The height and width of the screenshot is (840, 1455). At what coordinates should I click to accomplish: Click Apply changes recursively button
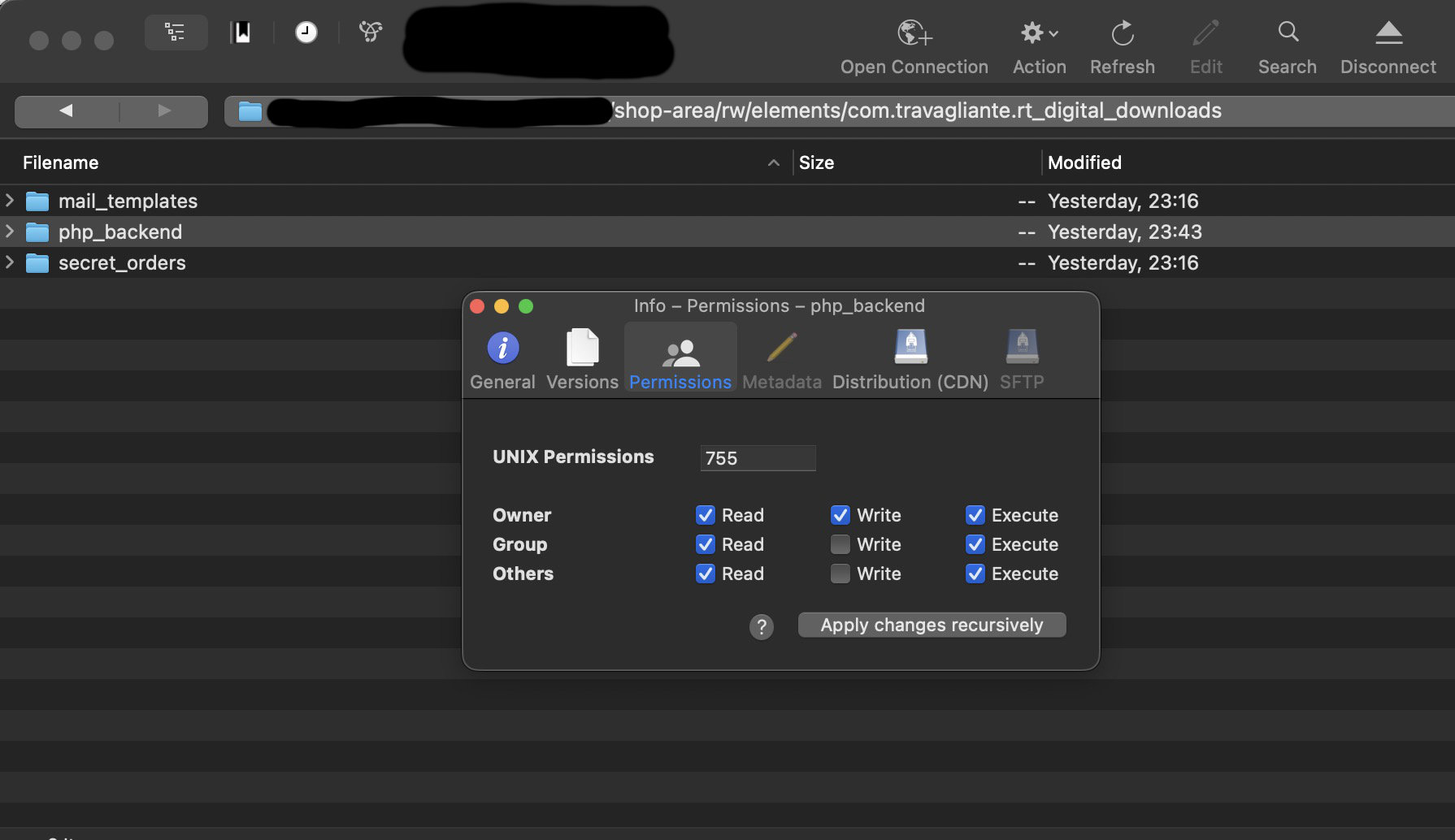point(932,625)
